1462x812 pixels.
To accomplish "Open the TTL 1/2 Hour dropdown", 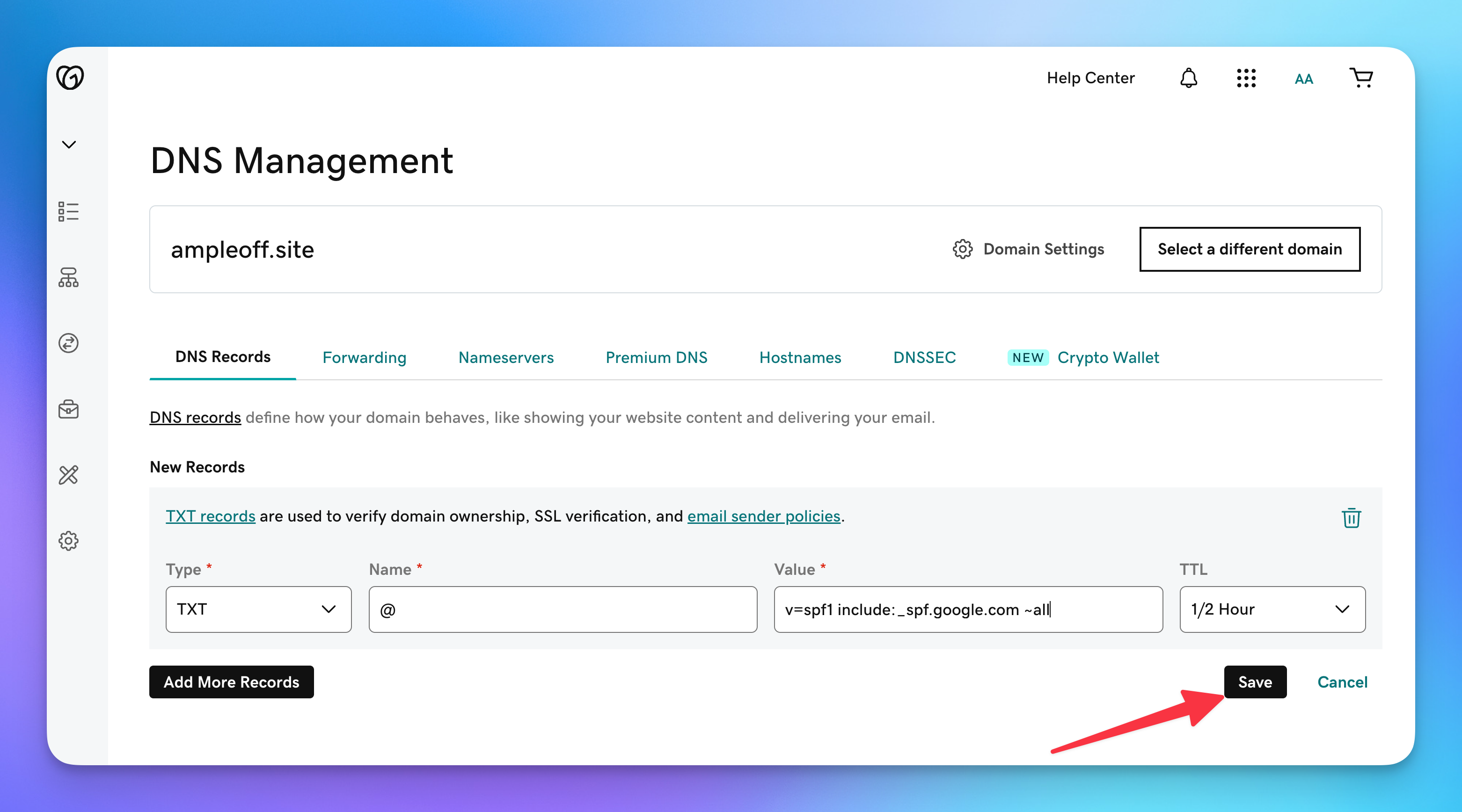I will click(1272, 609).
